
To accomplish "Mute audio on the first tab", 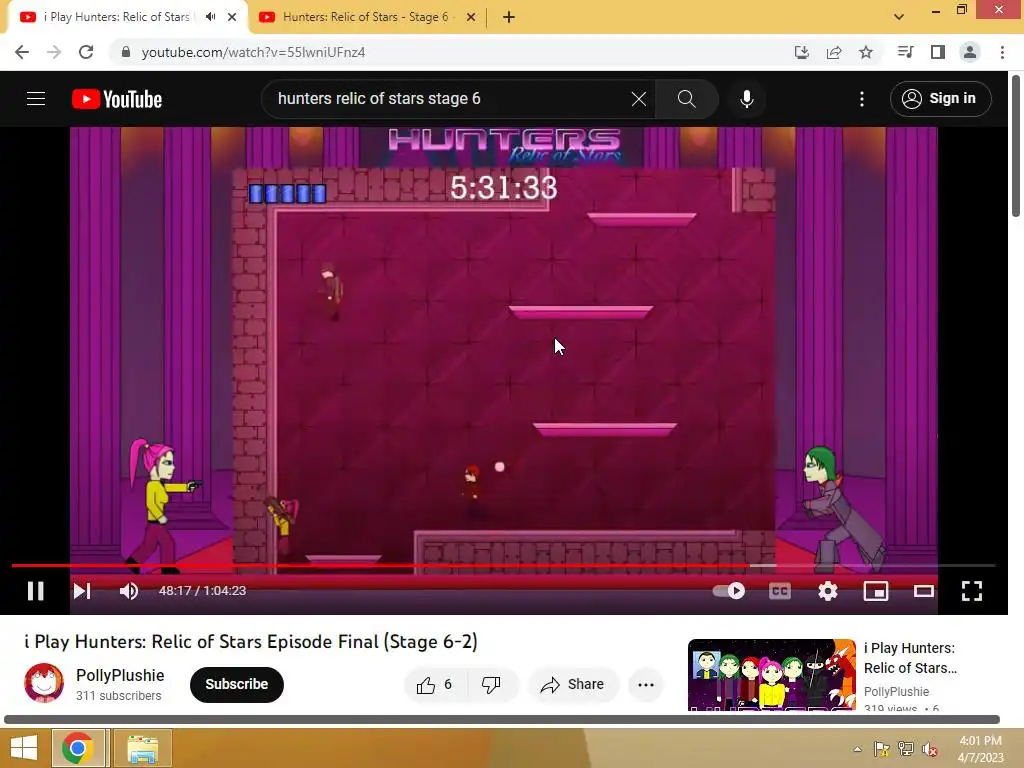I will 210,17.
